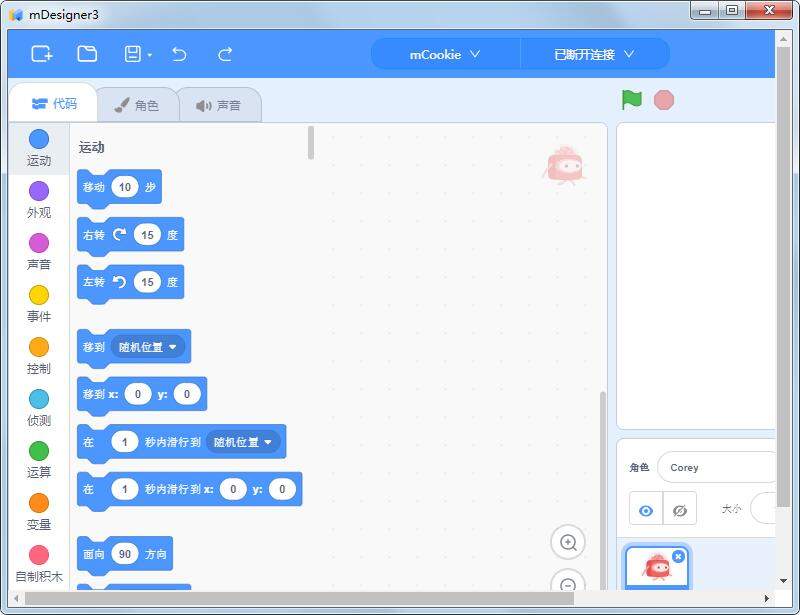Screen dimensions: 800x615
Task: Zoom in on the code area
Action: point(568,542)
